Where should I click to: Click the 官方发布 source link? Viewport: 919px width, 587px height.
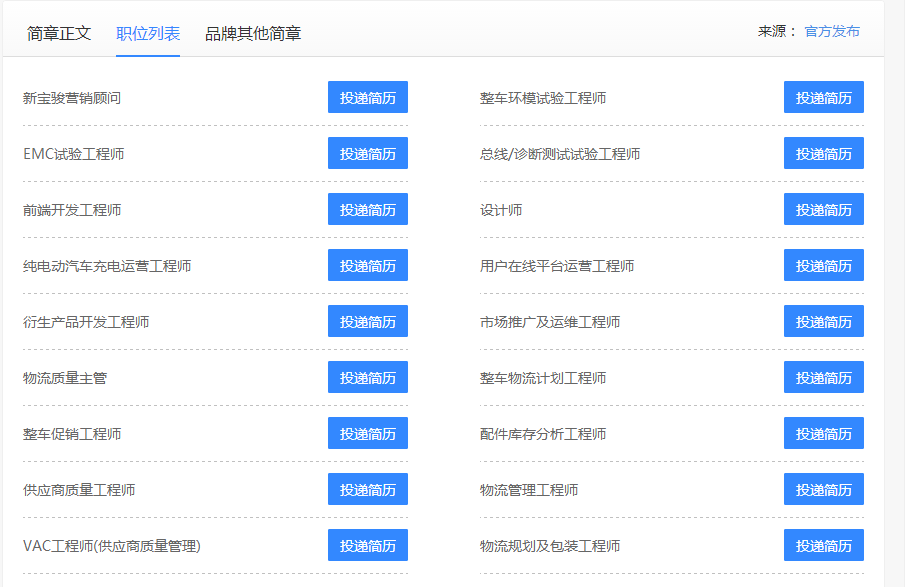tap(832, 31)
